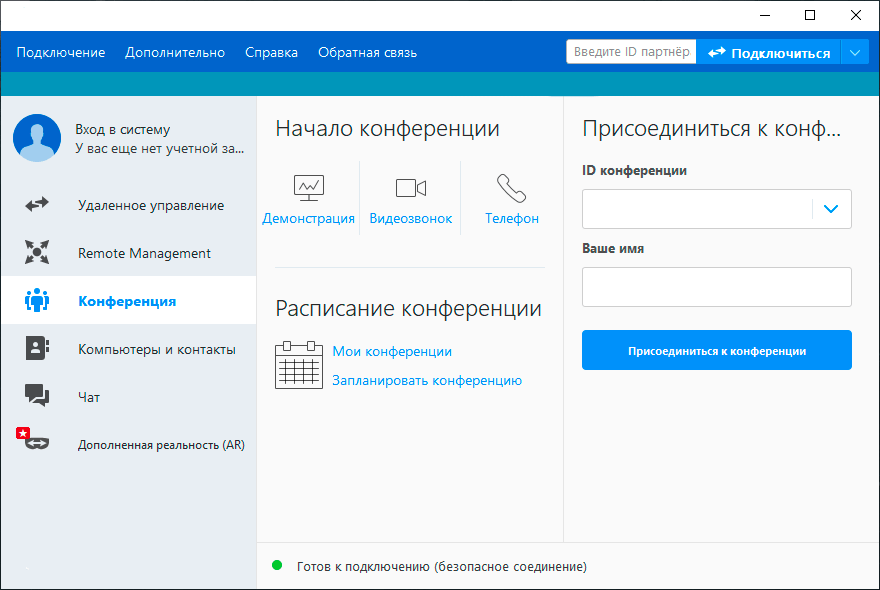Open the Подключение menu

(x=61, y=53)
